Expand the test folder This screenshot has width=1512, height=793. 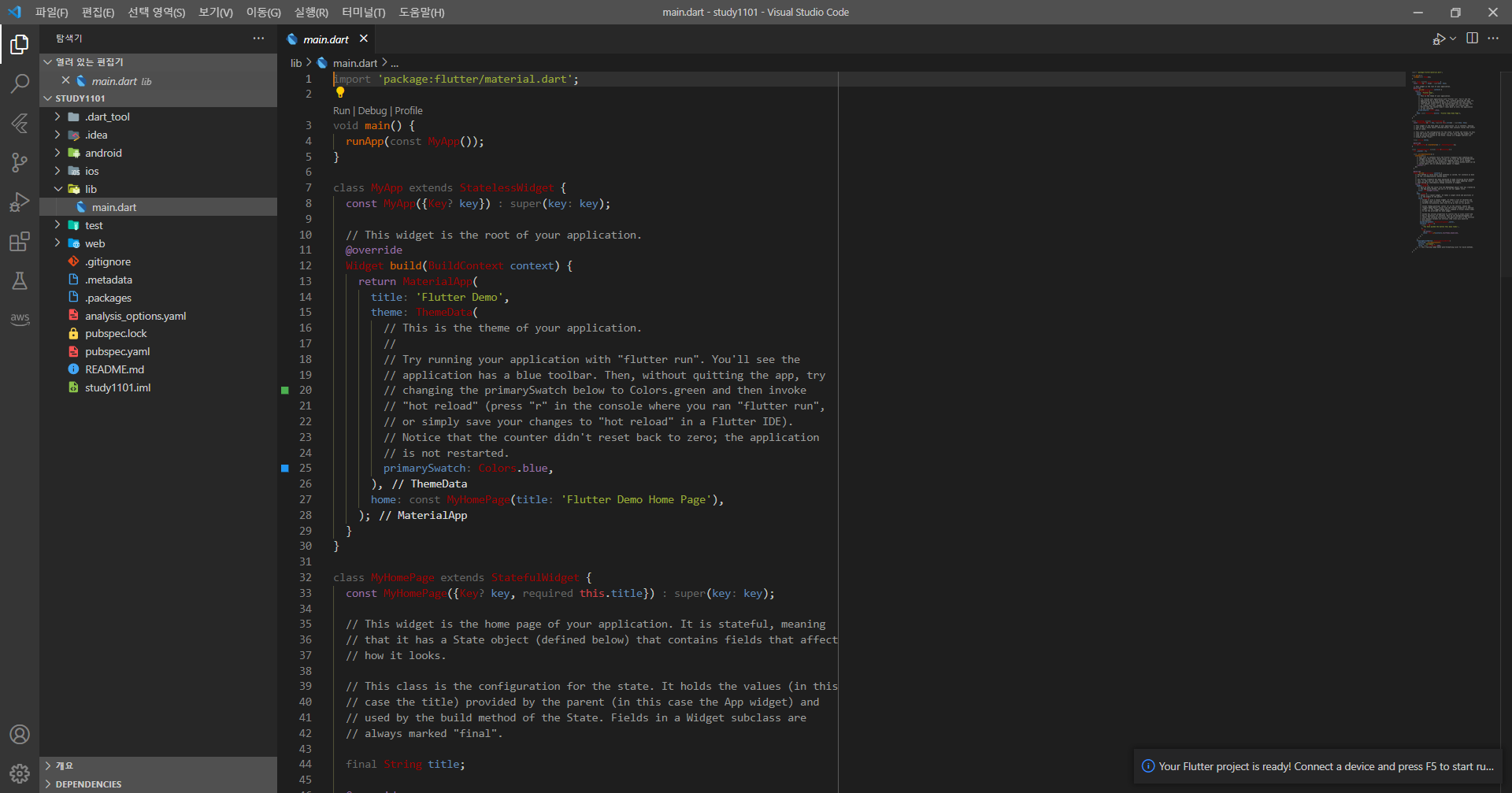pos(57,225)
